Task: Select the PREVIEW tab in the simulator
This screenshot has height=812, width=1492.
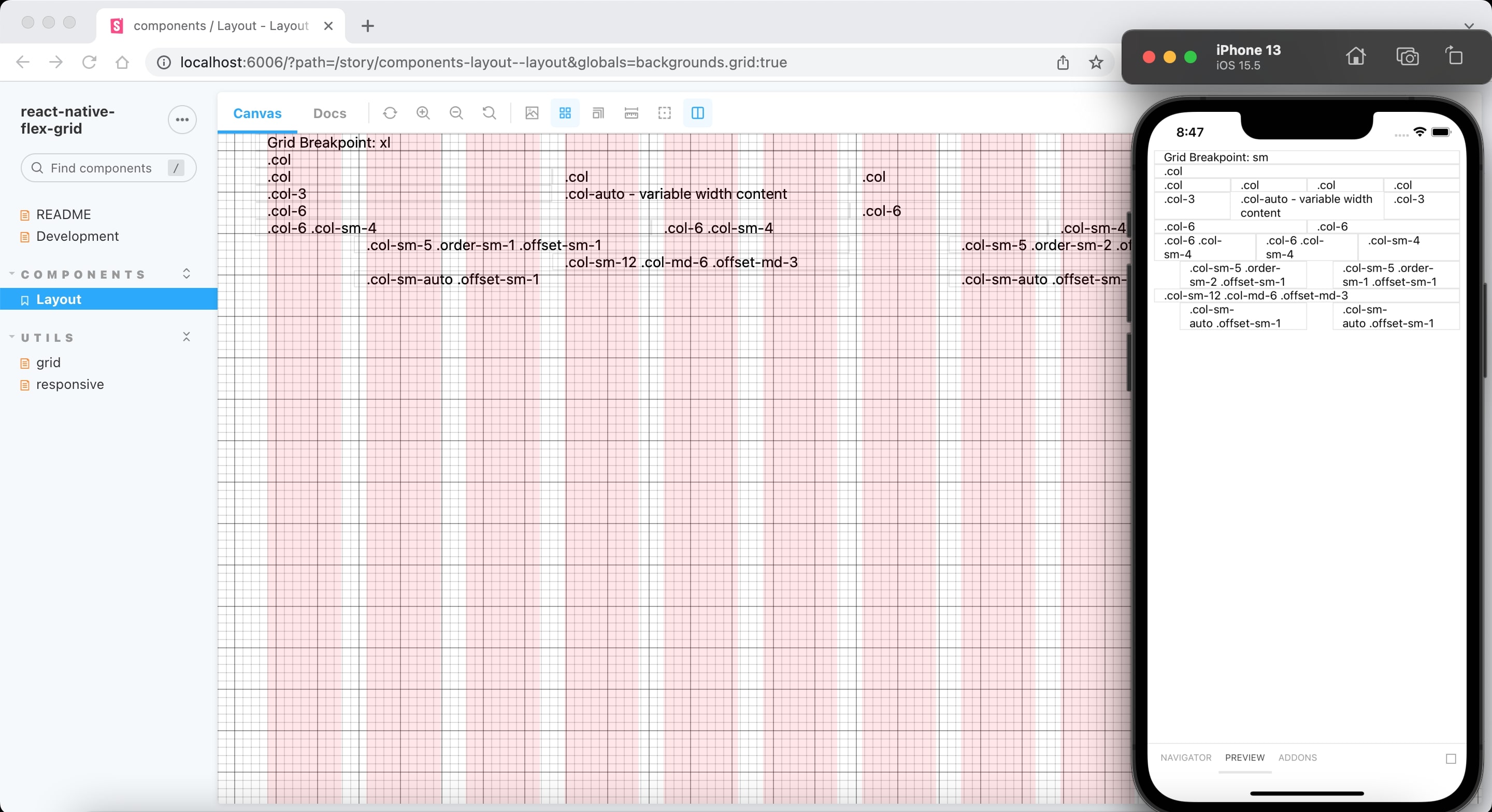Action: 1245,758
